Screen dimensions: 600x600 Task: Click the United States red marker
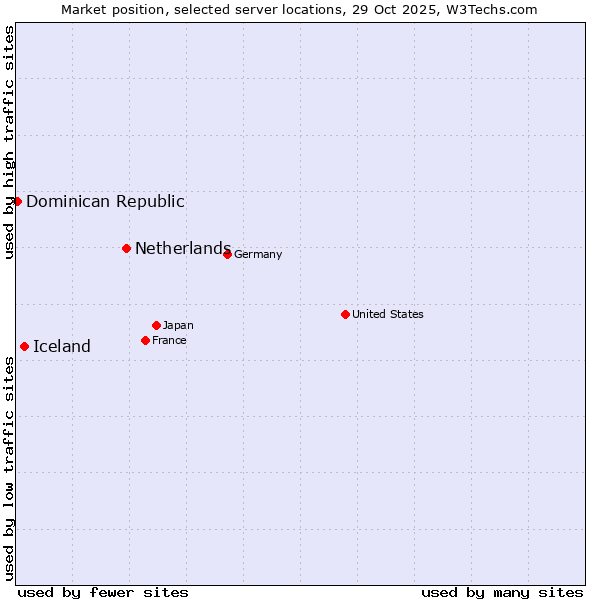click(345, 314)
